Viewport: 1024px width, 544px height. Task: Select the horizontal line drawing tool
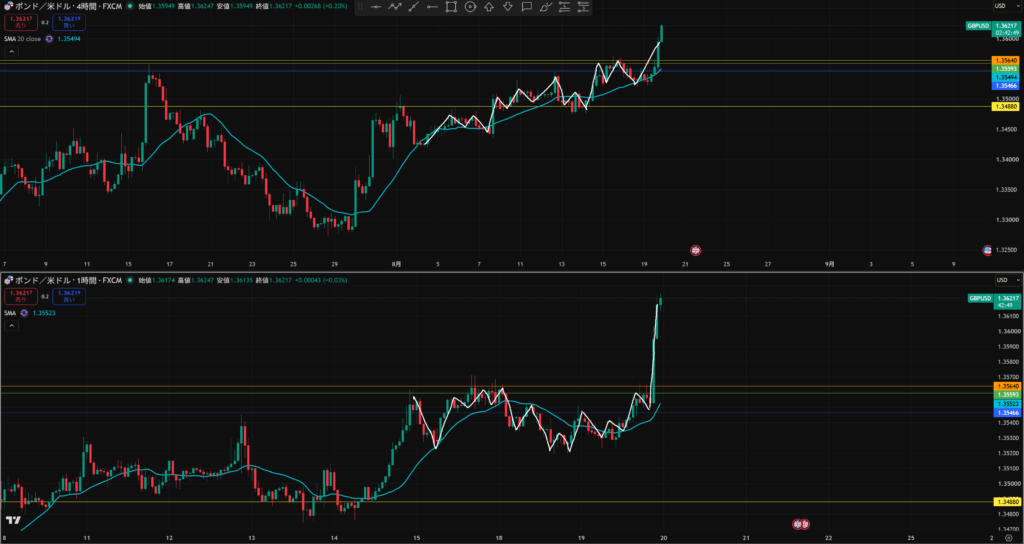[x=376, y=7]
